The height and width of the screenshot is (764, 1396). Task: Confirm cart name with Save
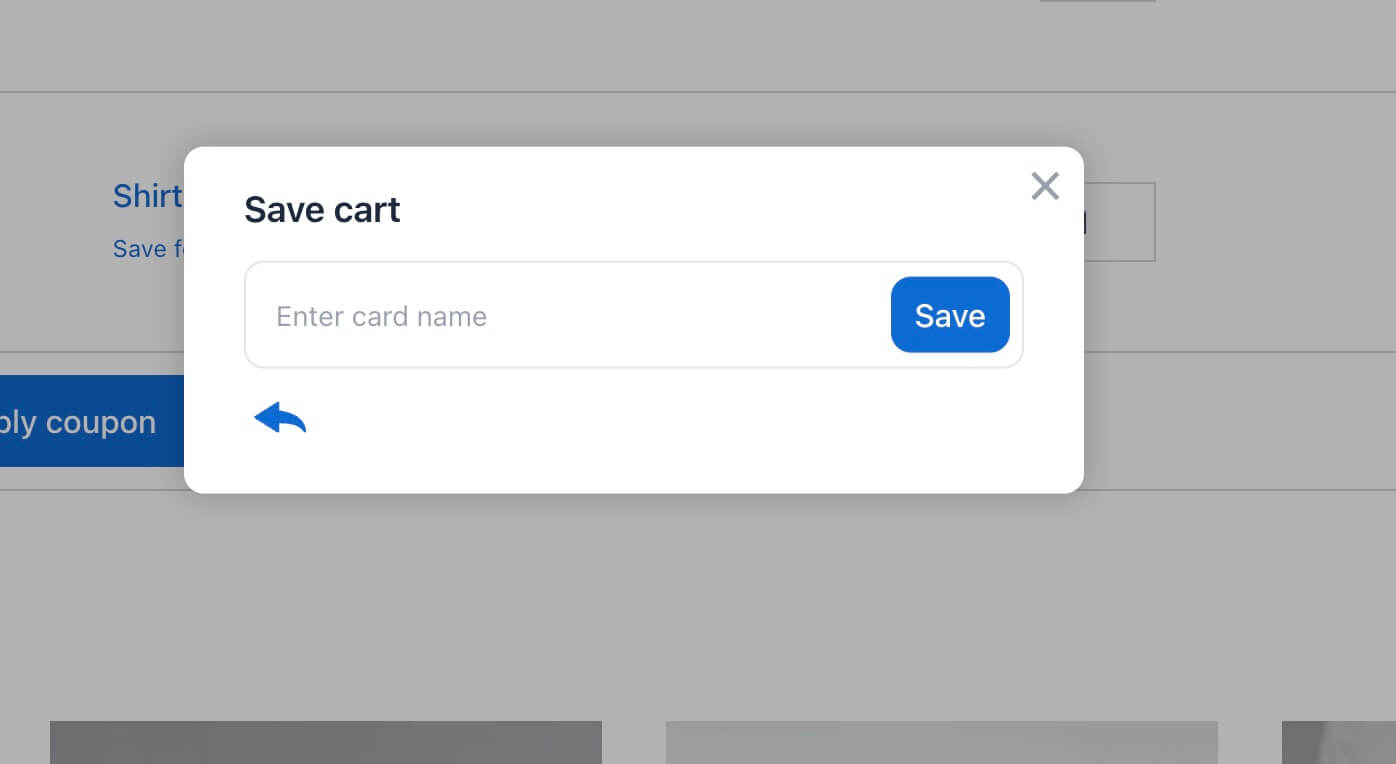(950, 314)
